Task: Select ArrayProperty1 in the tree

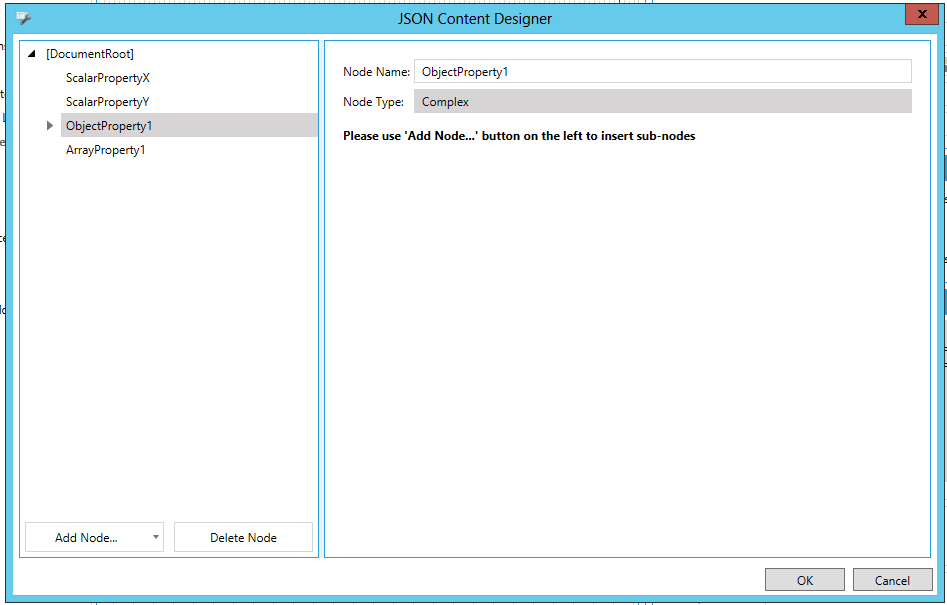Action: (x=106, y=150)
